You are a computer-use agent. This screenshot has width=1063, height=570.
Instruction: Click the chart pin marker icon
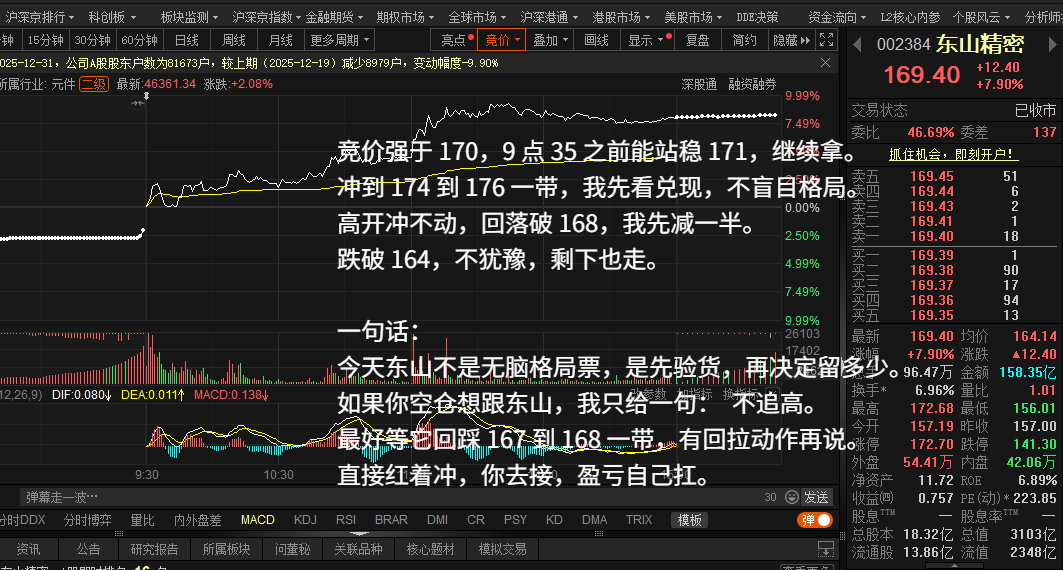[146, 97]
